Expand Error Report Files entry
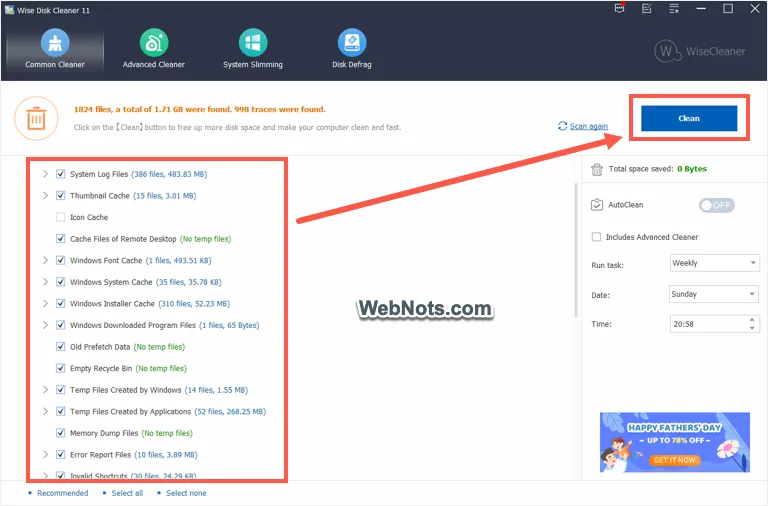Image resolution: width=768 pixels, height=506 pixels. [x=45, y=455]
